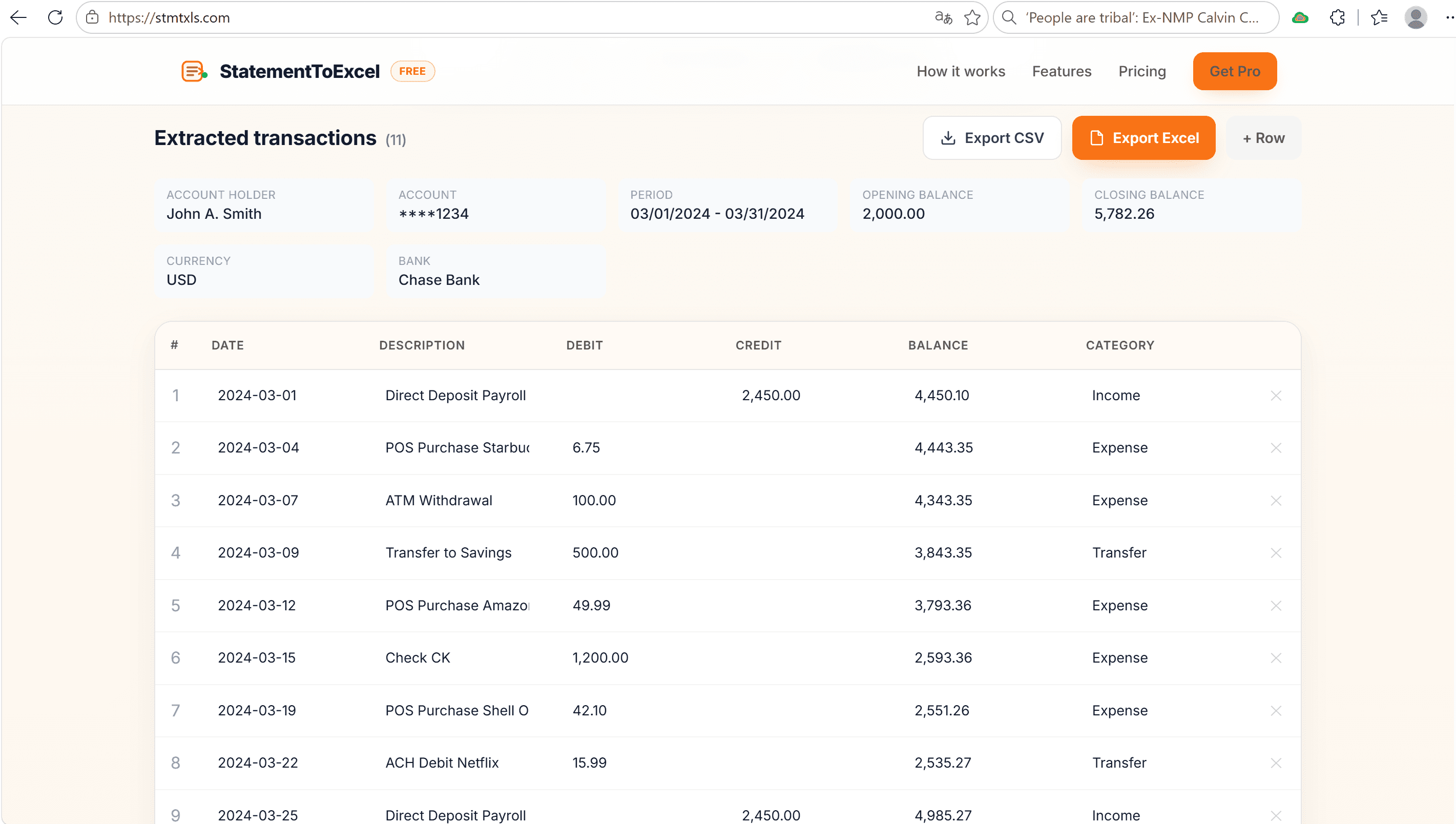Image resolution: width=1456 pixels, height=824 pixels.
Task: Click the credit 2,450.00 in row 1
Action: (771, 396)
